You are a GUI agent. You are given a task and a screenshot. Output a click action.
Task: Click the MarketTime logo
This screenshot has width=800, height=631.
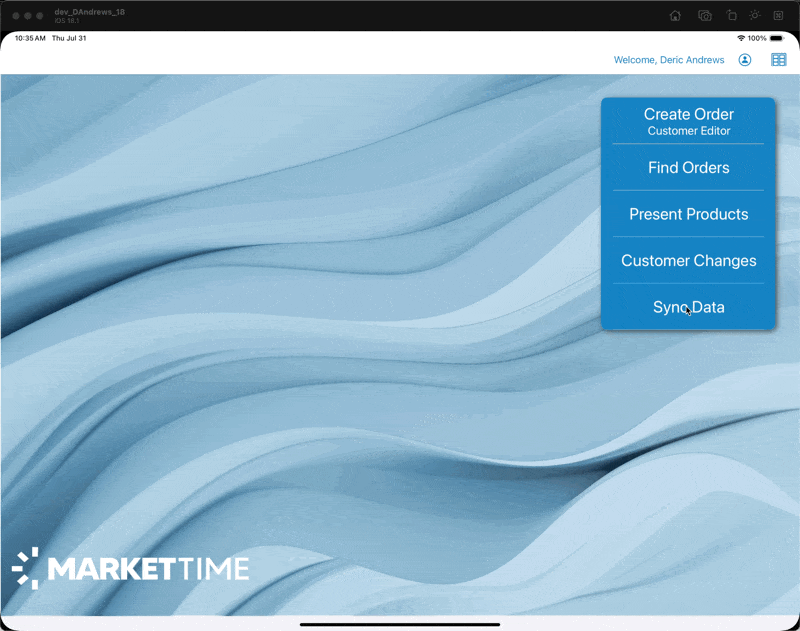[x=130, y=568]
